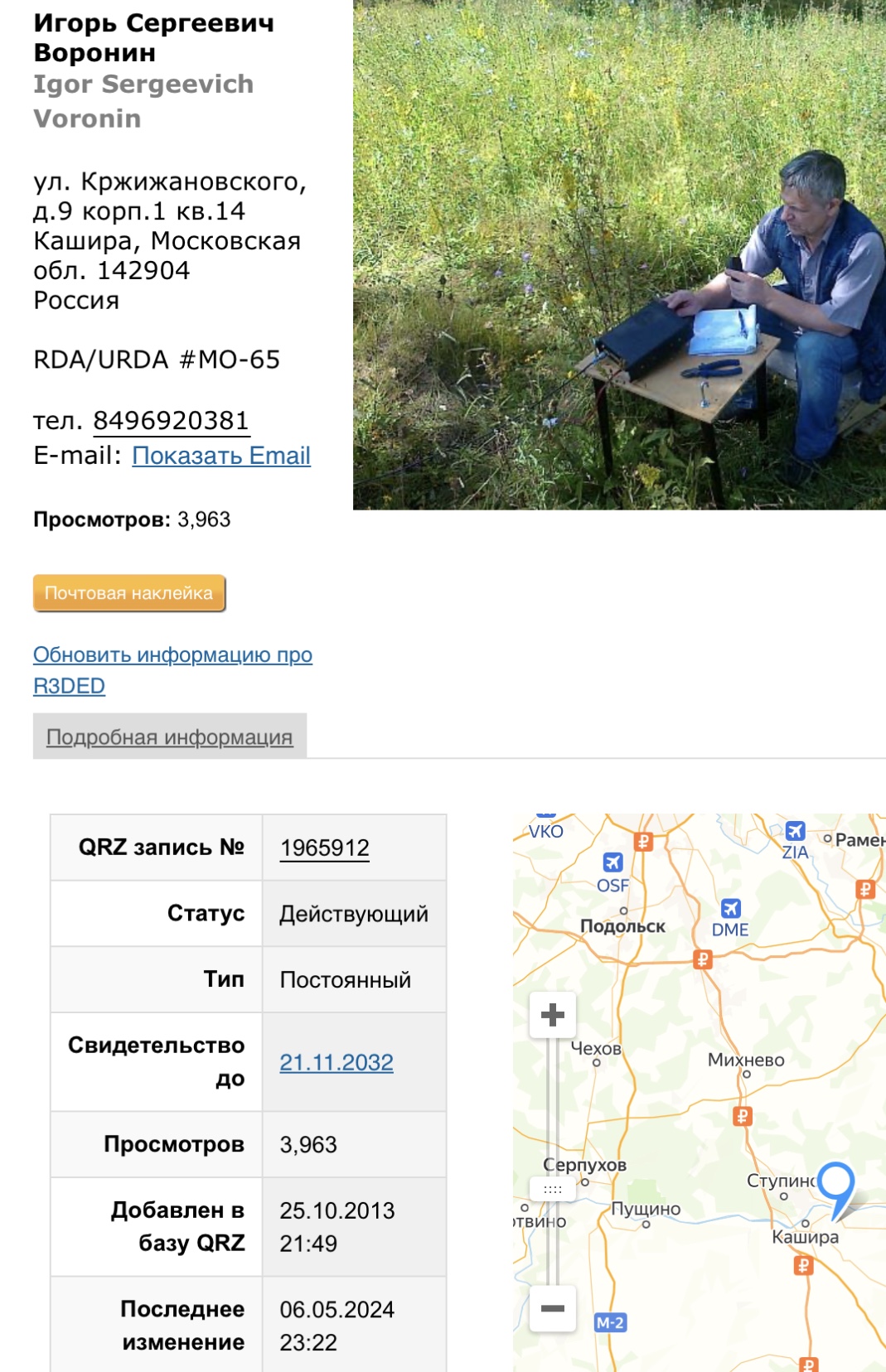This screenshot has height=1372, width=886.
Task: Click the ruble toll icon near Подольск
Action: (x=703, y=959)
